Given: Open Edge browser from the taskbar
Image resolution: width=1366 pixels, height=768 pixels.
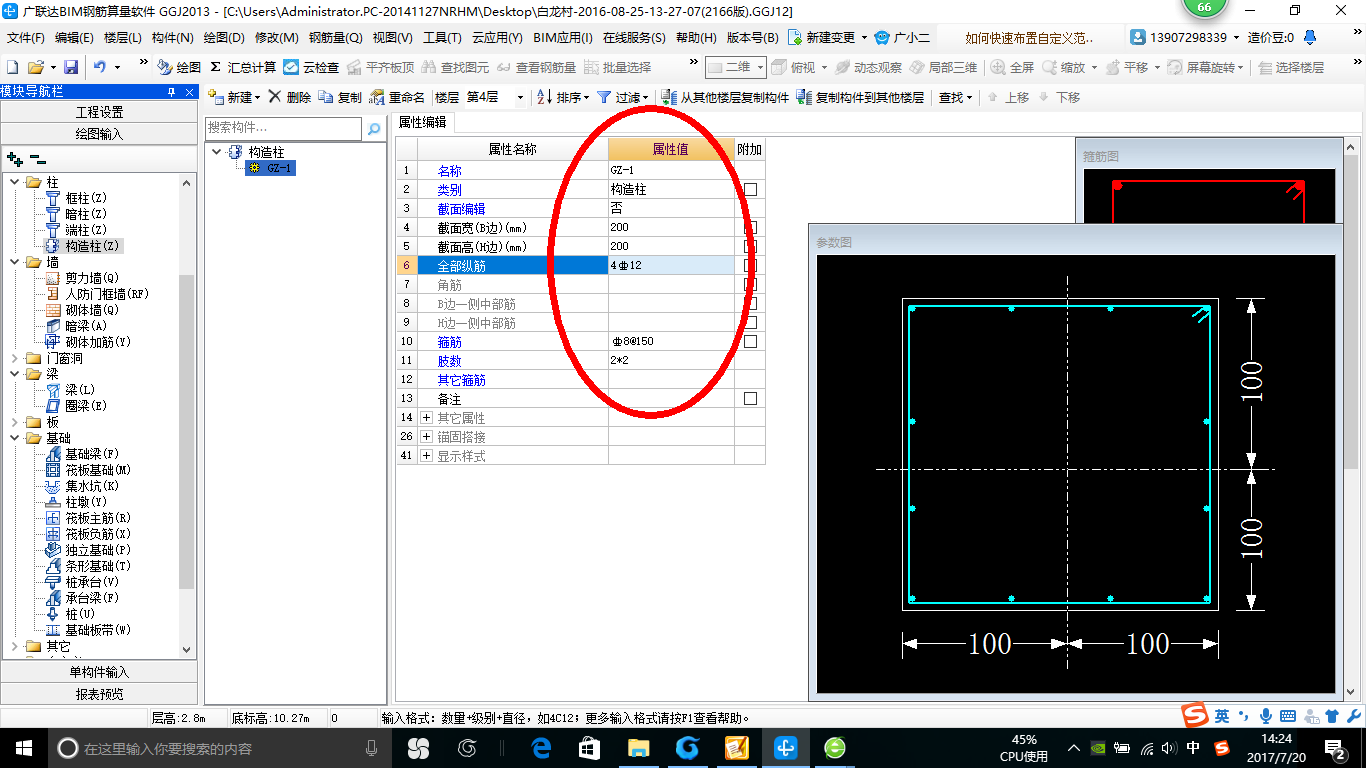Looking at the screenshot, I should point(542,748).
